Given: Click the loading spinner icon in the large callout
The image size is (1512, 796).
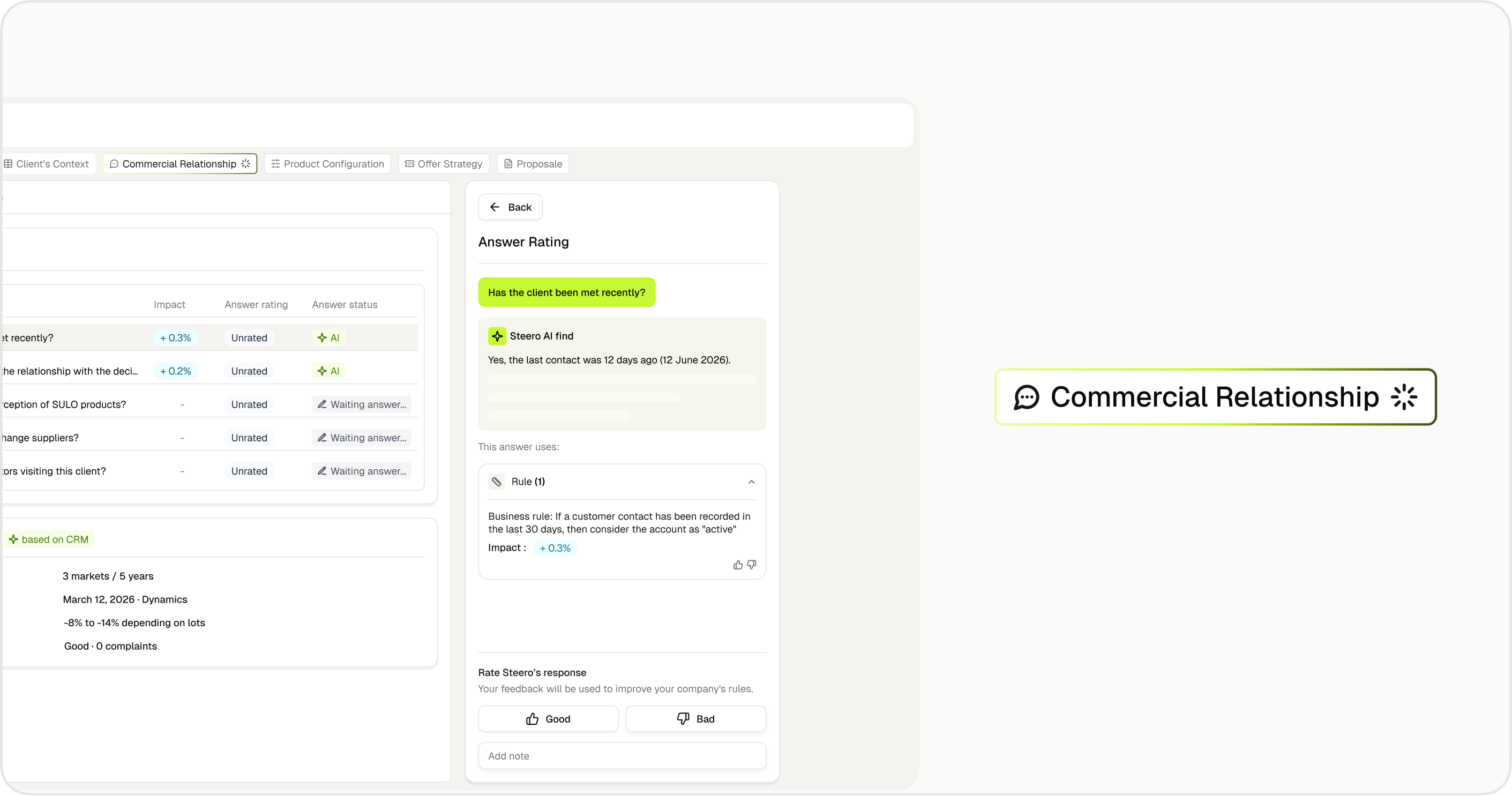Looking at the screenshot, I should coord(1404,397).
